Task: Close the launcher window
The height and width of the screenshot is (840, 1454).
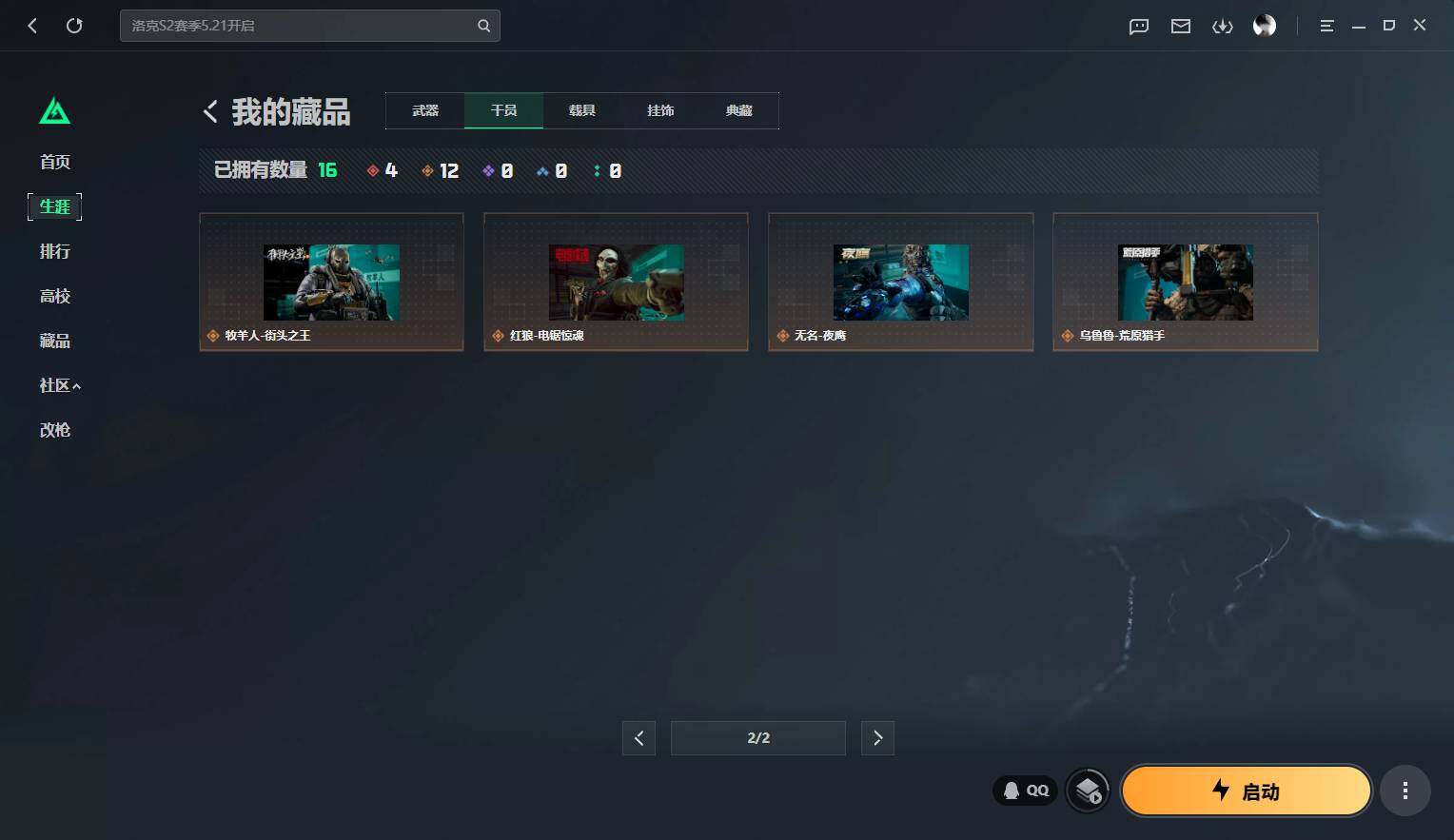Action: point(1420,26)
